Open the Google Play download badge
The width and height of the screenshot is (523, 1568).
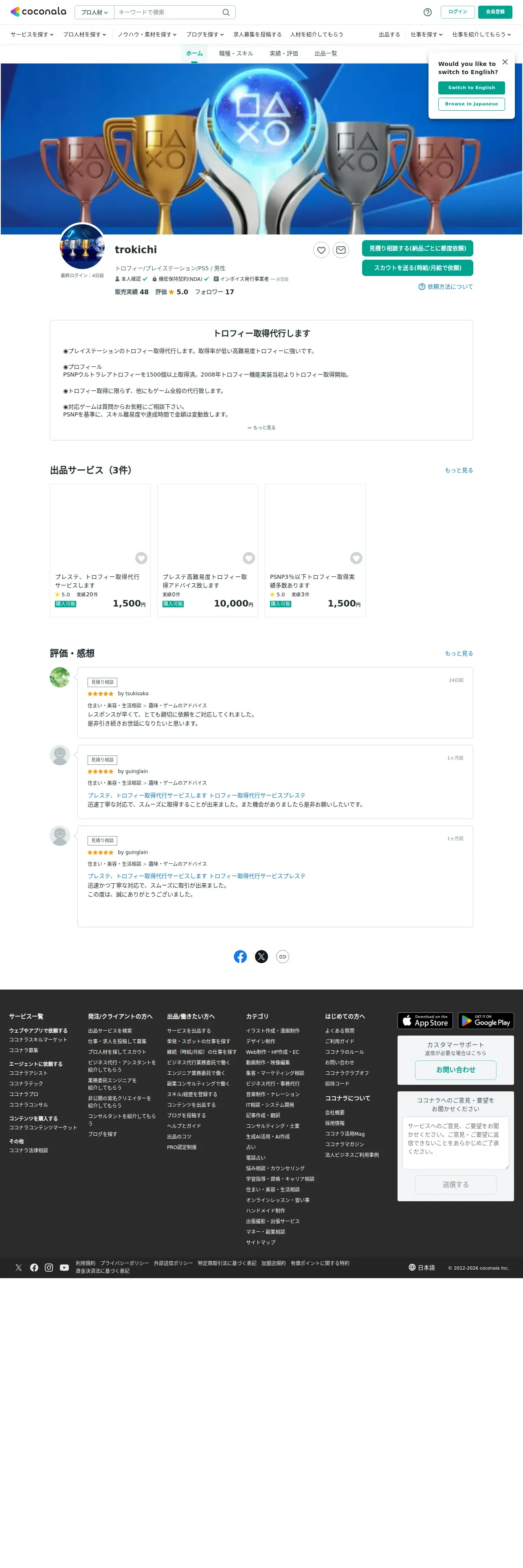tap(486, 1020)
